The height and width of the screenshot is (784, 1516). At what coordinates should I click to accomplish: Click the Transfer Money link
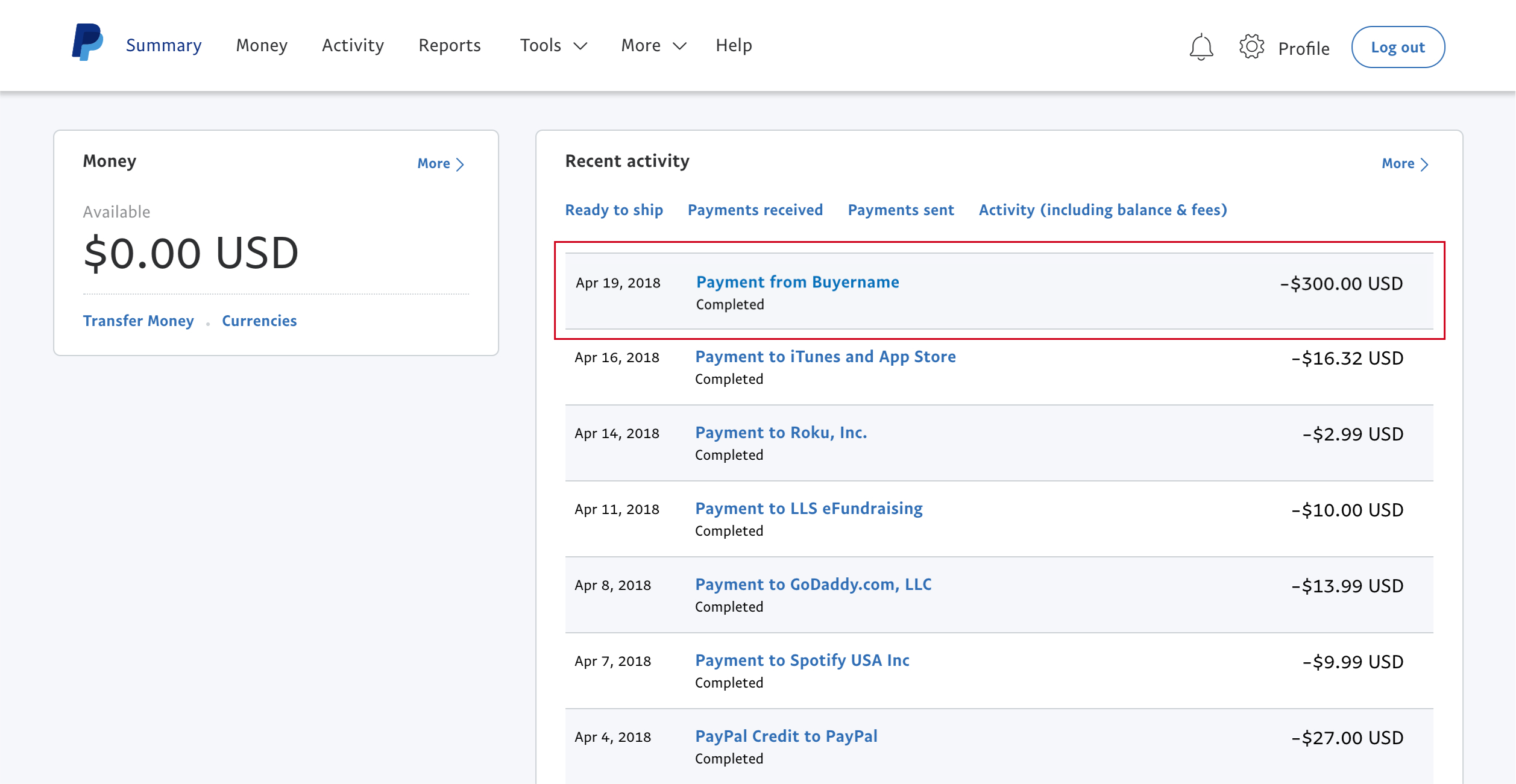[139, 321]
